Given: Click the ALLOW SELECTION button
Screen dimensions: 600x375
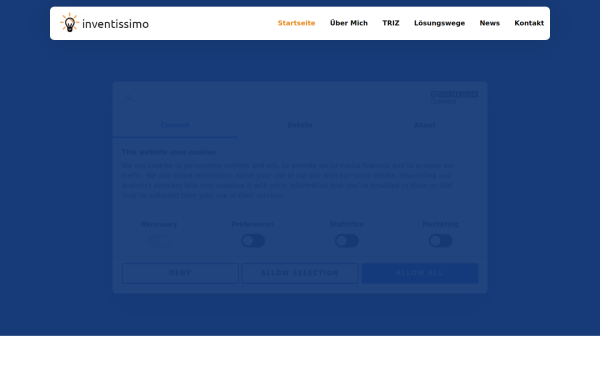Looking at the screenshot, I should coord(300,273).
